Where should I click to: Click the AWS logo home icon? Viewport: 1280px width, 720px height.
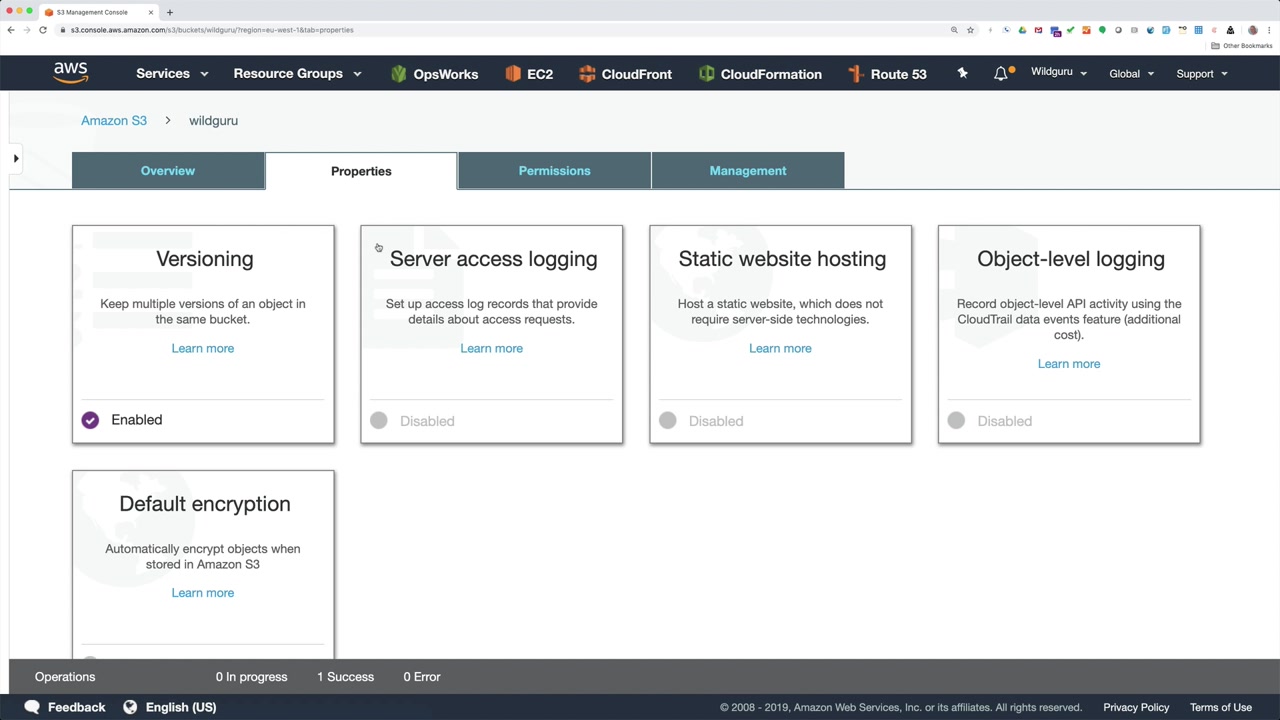(71, 73)
